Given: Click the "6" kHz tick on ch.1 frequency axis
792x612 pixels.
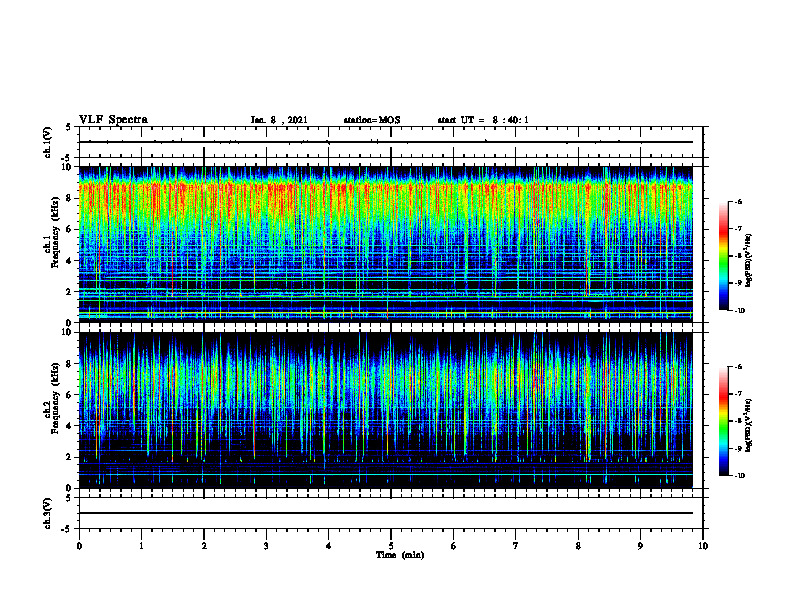Looking at the screenshot, I should pyautogui.click(x=70, y=229).
